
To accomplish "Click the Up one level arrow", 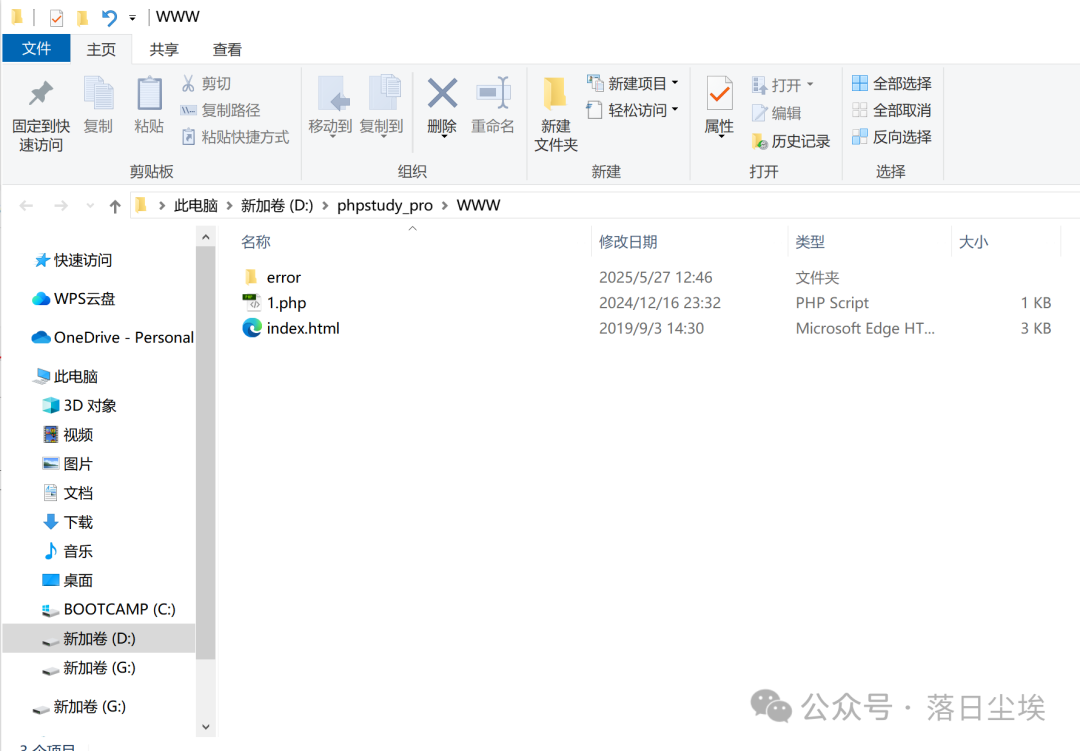I will pyautogui.click(x=115, y=206).
